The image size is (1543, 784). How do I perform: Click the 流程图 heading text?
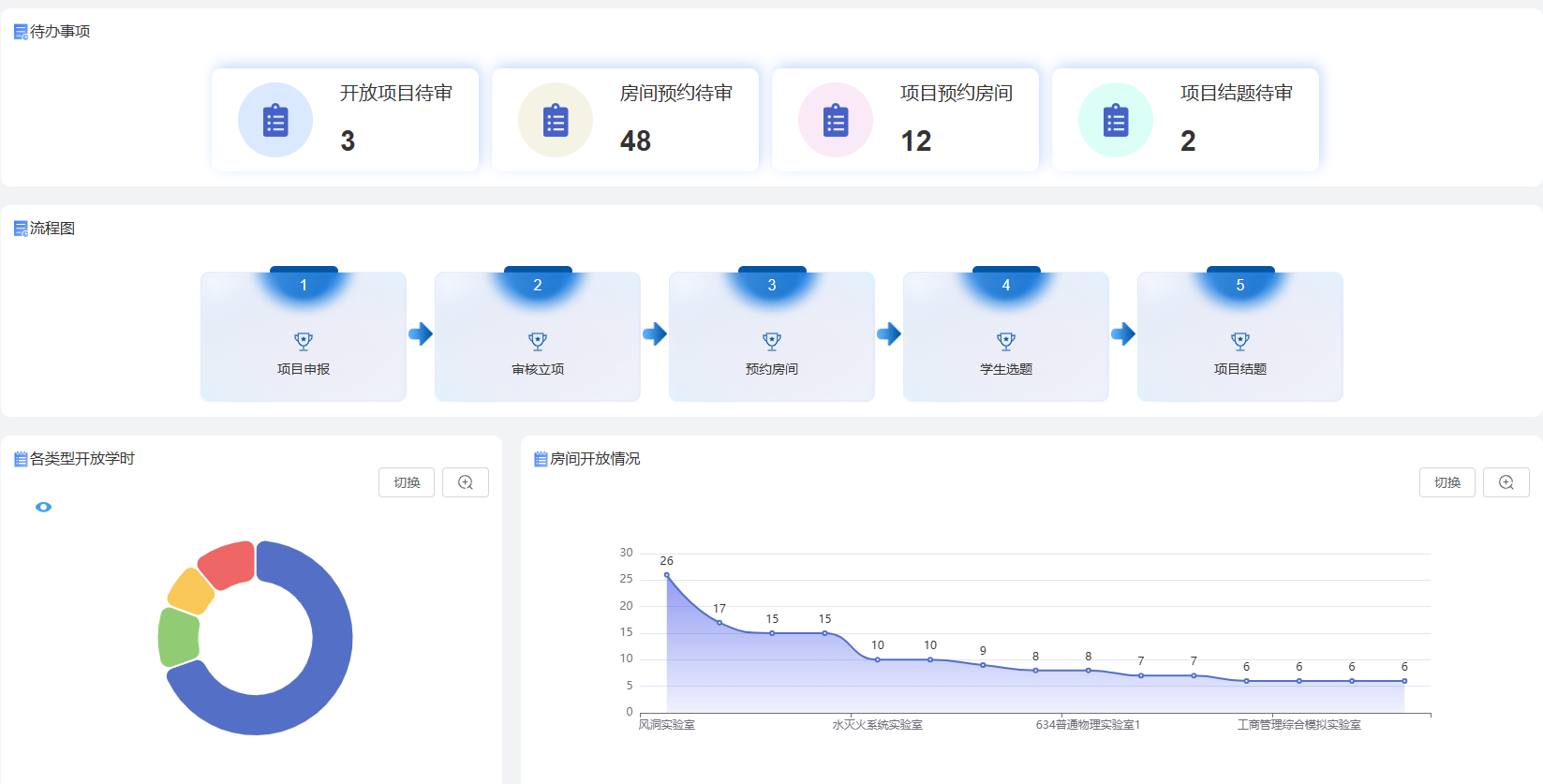[x=52, y=229]
